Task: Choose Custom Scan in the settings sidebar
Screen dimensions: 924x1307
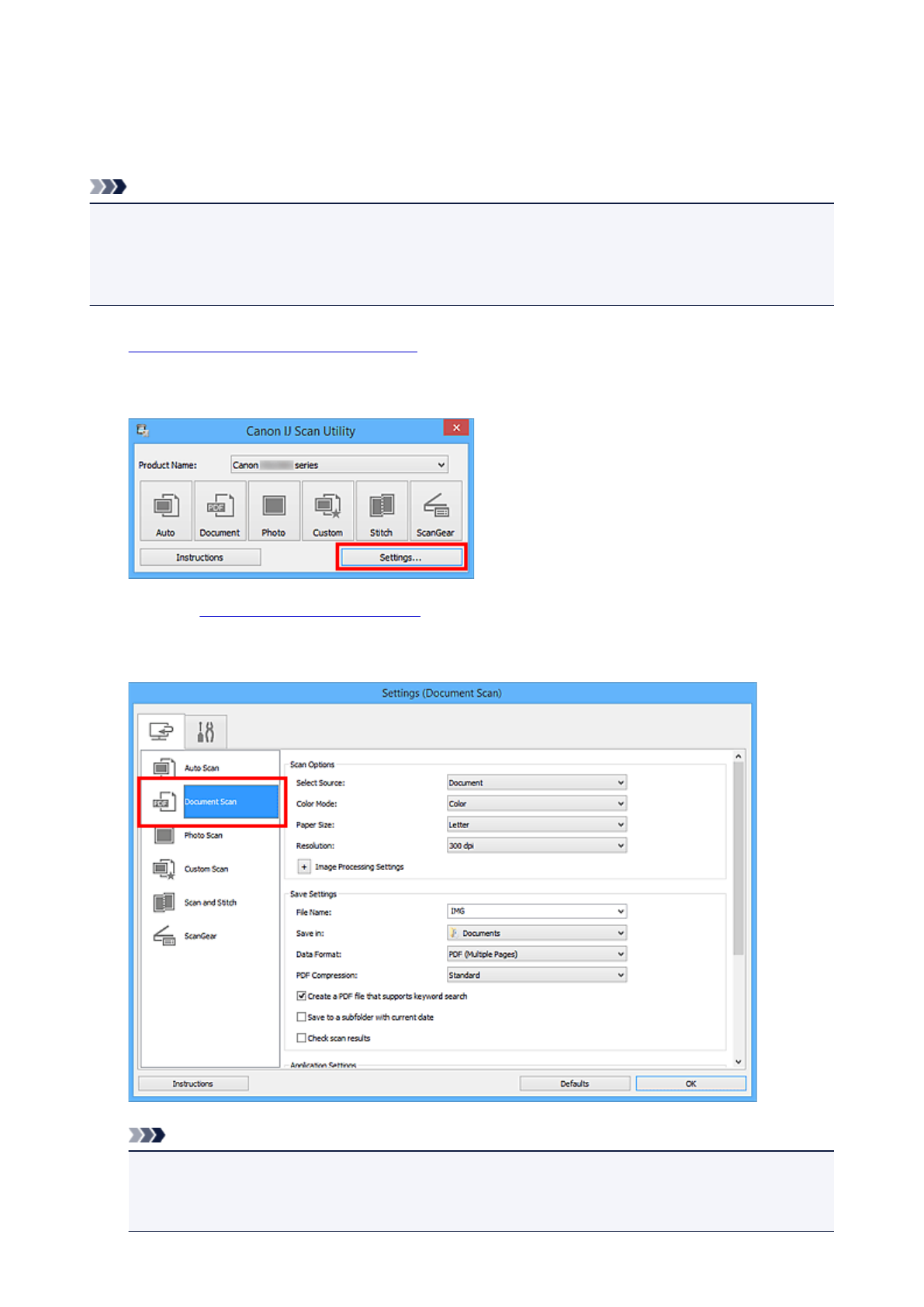Action: [206, 869]
